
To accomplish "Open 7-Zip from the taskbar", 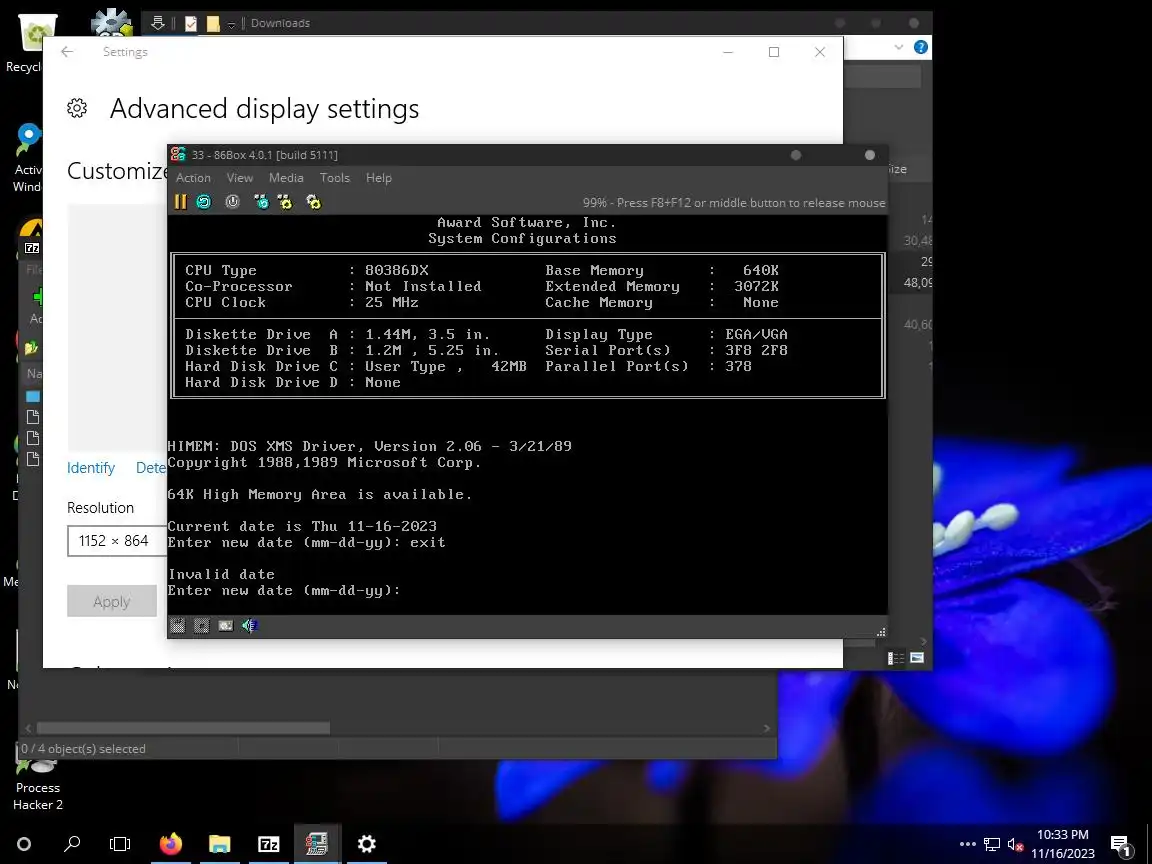I will click(269, 843).
